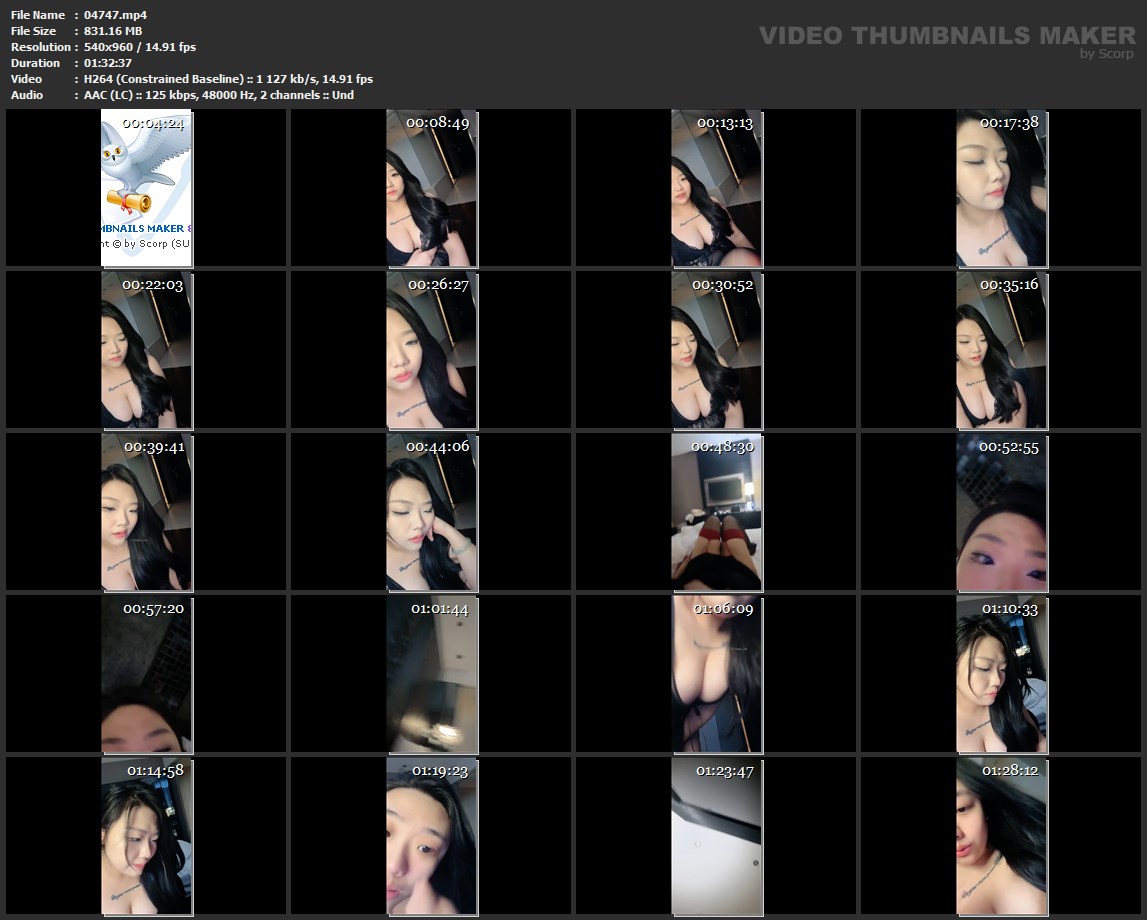The width and height of the screenshot is (1147, 920).
Task: Open the 01:23:47 frame
Action: [716, 836]
